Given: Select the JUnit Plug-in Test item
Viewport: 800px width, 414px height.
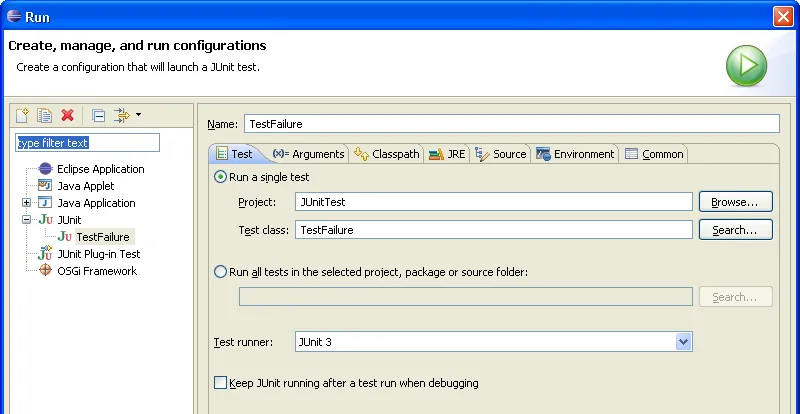Looking at the screenshot, I should click(x=98, y=254).
